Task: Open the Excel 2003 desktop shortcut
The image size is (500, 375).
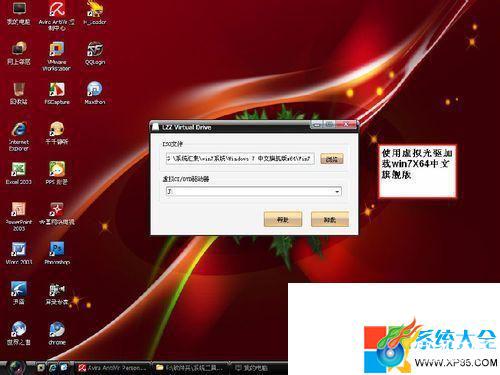Action: coord(19,173)
